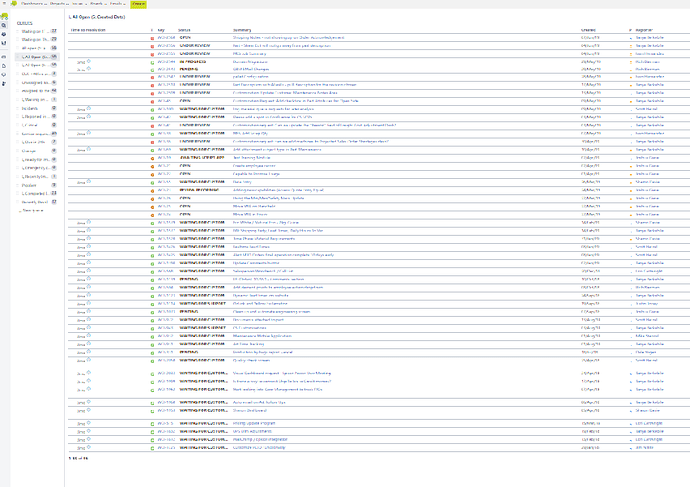Sort by the Summary column header
The width and height of the screenshot is (690, 487).
click(x=242, y=30)
